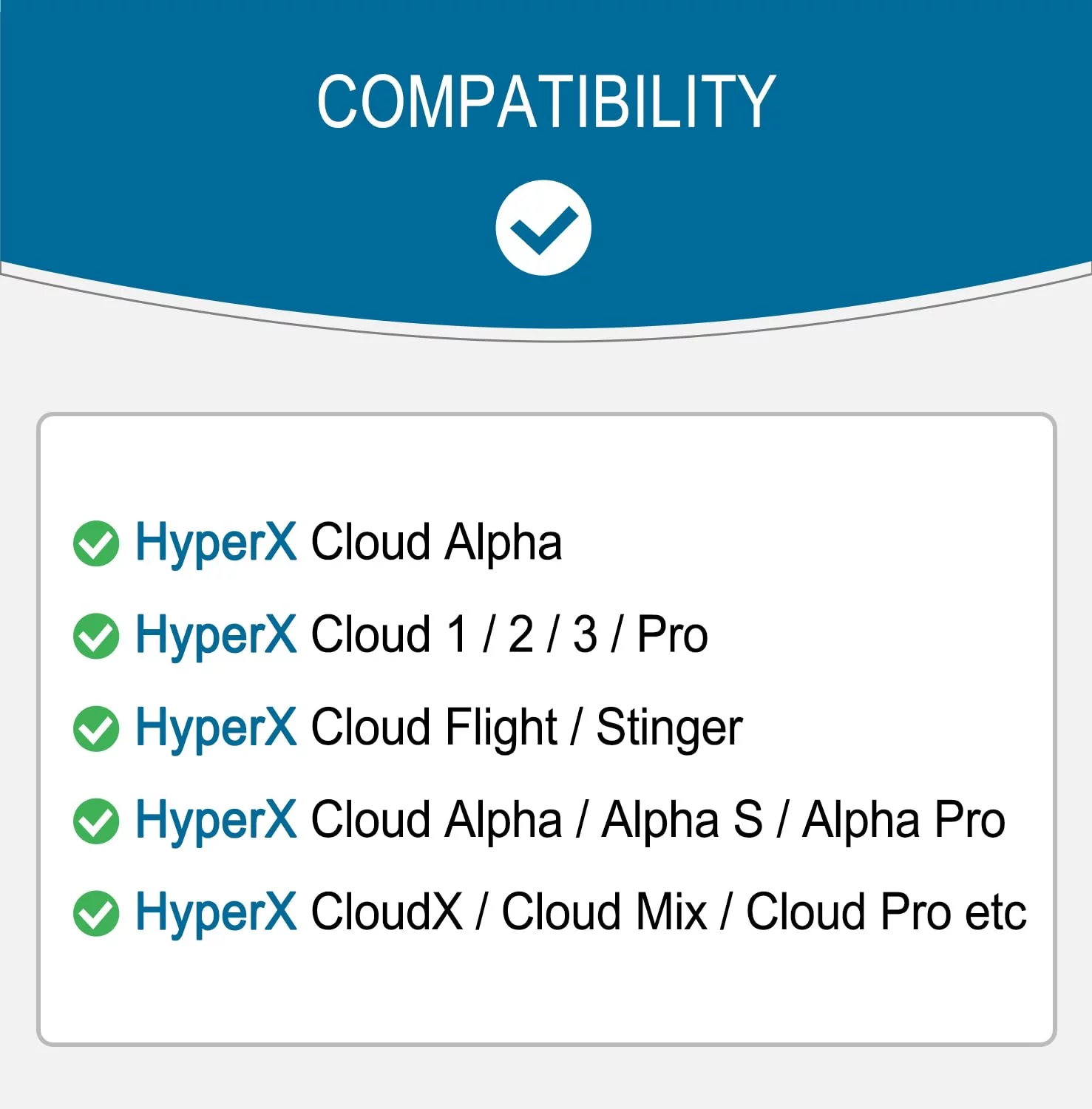Click the green check beside the standalone Cloud Alpha entry
Image resolution: width=1092 pixels, height=1109 pixels.
[96, 543]
